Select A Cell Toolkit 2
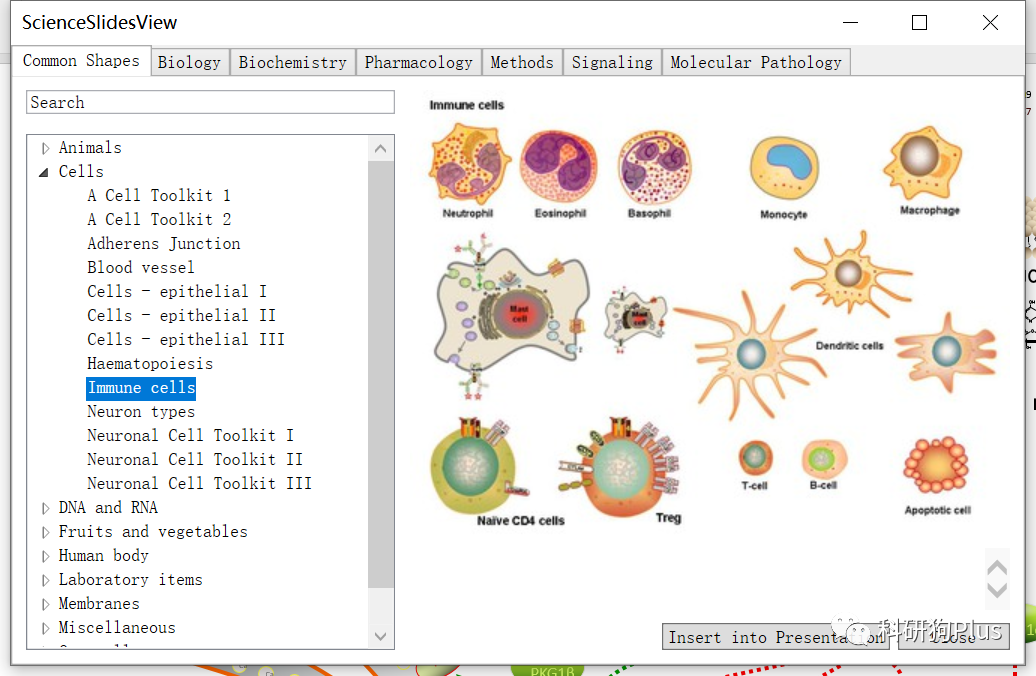The width and height of the screenshot is (1036, 676). coord(159,219)
